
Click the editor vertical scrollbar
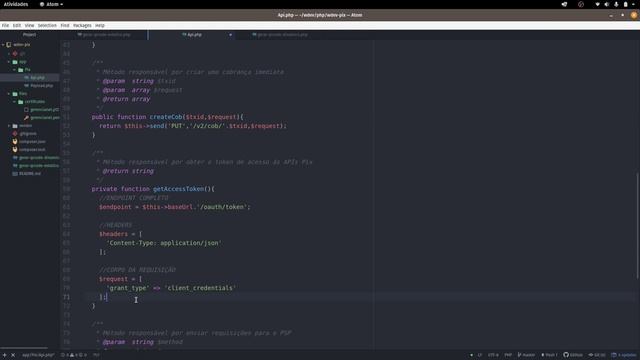(637, 226)
